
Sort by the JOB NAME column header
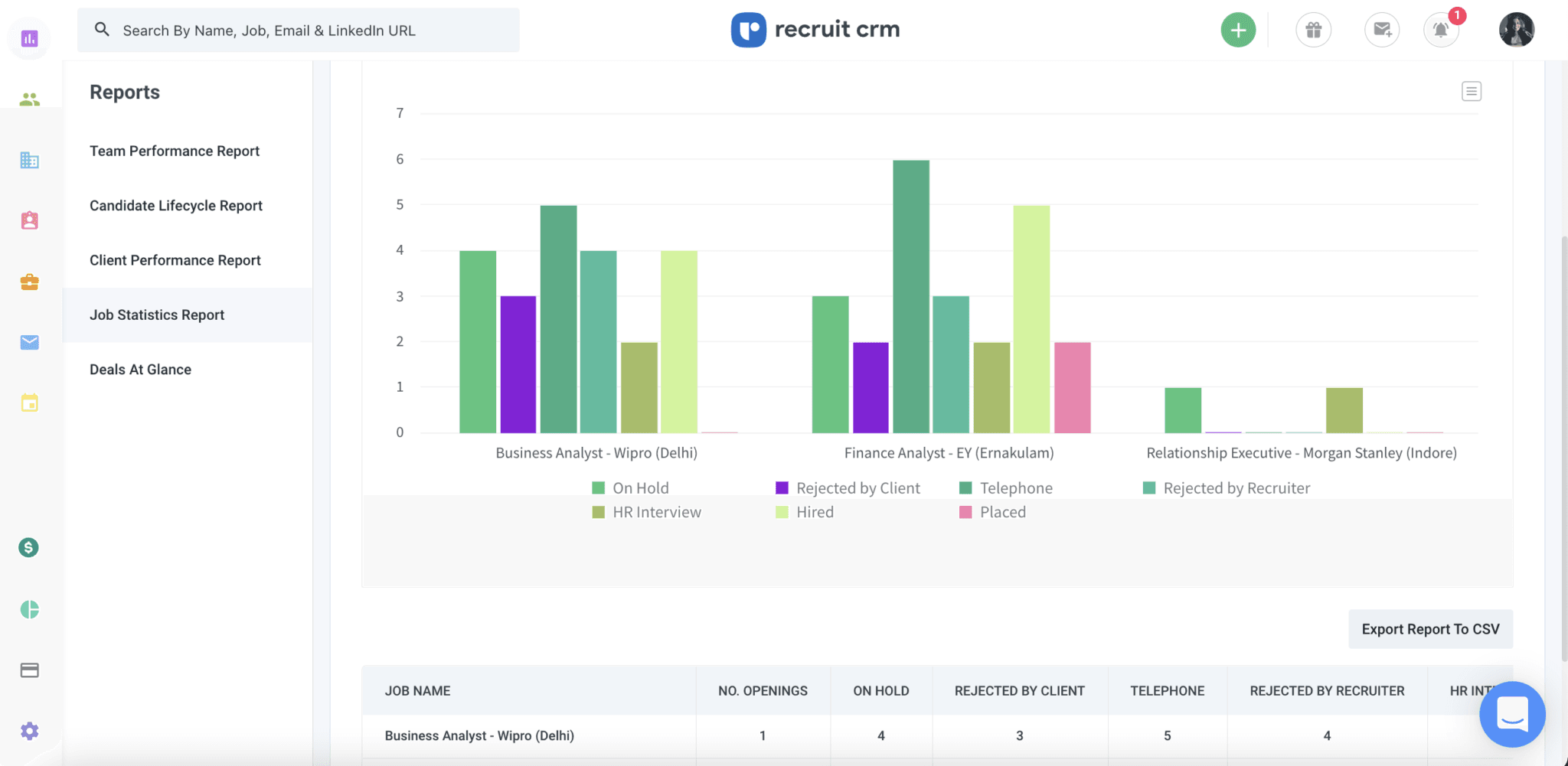point(417,691)
